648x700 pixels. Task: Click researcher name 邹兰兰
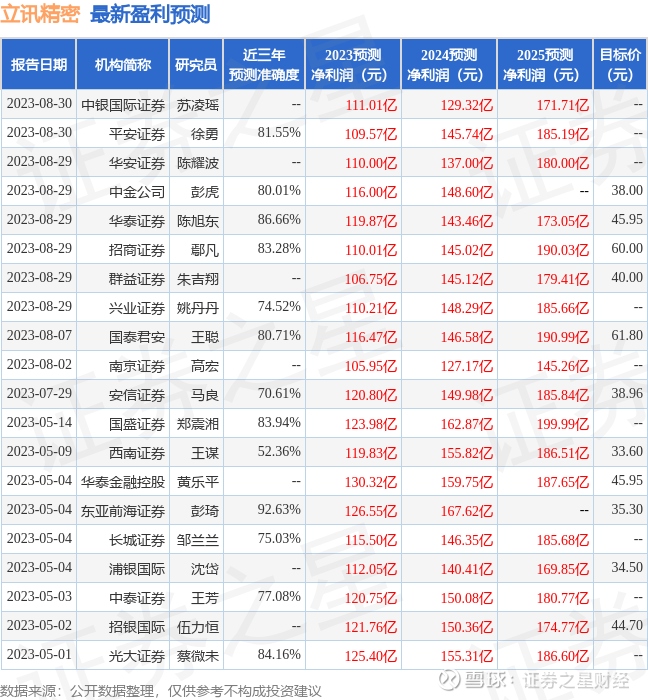pos(198,541)
